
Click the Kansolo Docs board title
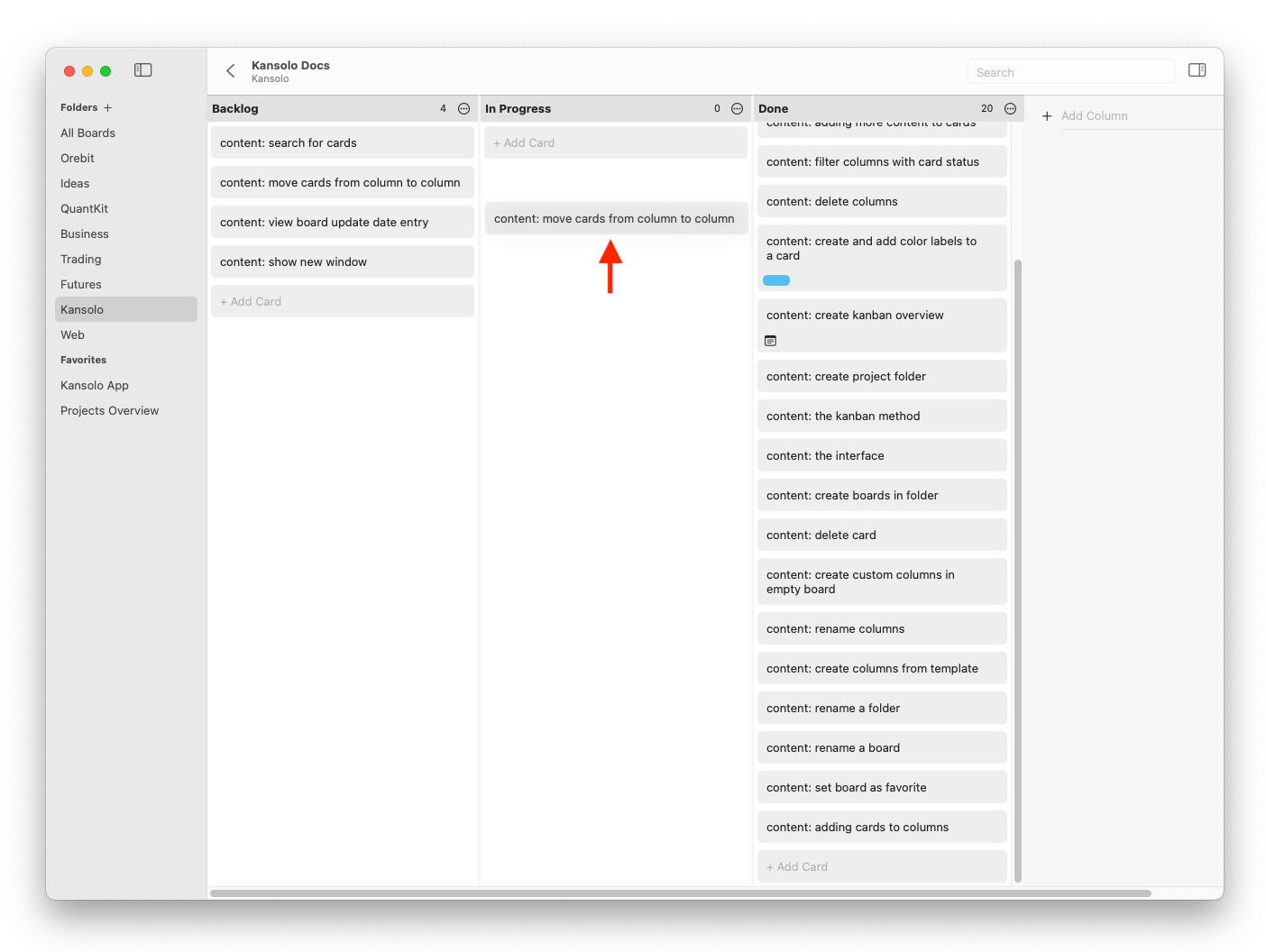point(290,65)
